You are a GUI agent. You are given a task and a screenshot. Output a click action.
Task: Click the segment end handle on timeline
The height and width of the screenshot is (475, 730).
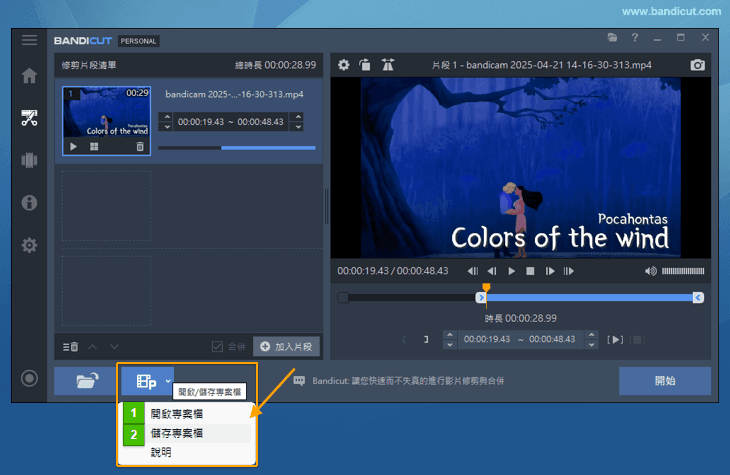point(698,298)
